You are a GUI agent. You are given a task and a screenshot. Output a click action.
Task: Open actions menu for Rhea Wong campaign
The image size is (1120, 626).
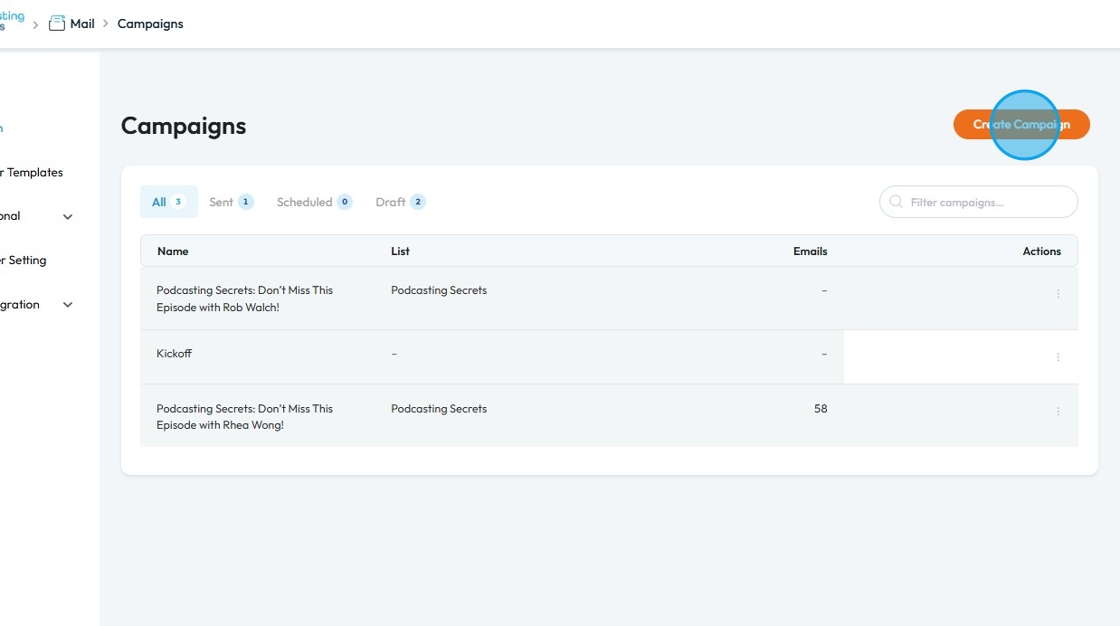1058,411
